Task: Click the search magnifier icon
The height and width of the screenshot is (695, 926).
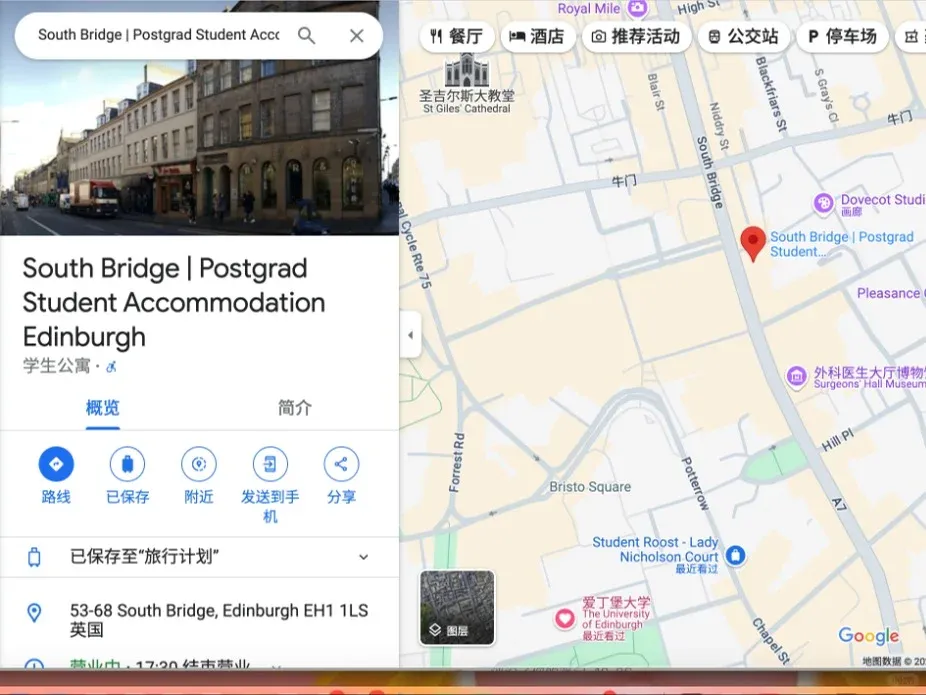Action: click(x=306, y=35)
